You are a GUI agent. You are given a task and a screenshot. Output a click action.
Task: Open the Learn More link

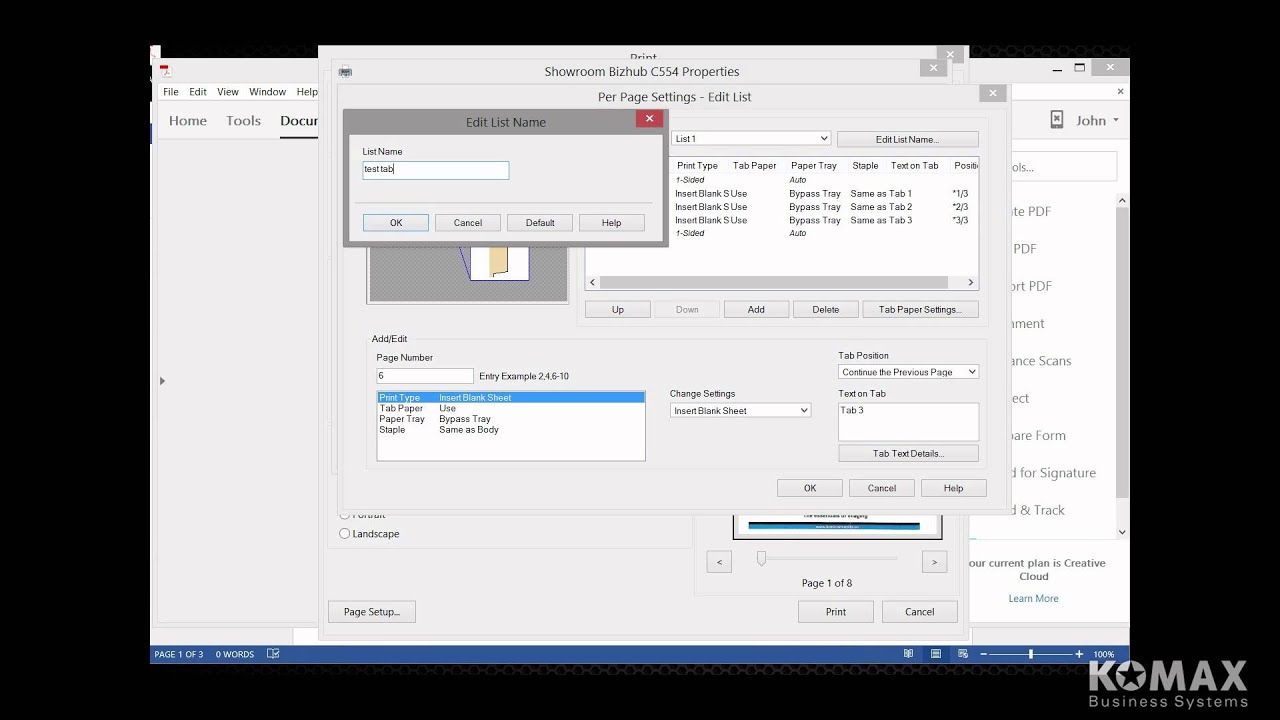pyautogui.click(x=1033, y=599)
